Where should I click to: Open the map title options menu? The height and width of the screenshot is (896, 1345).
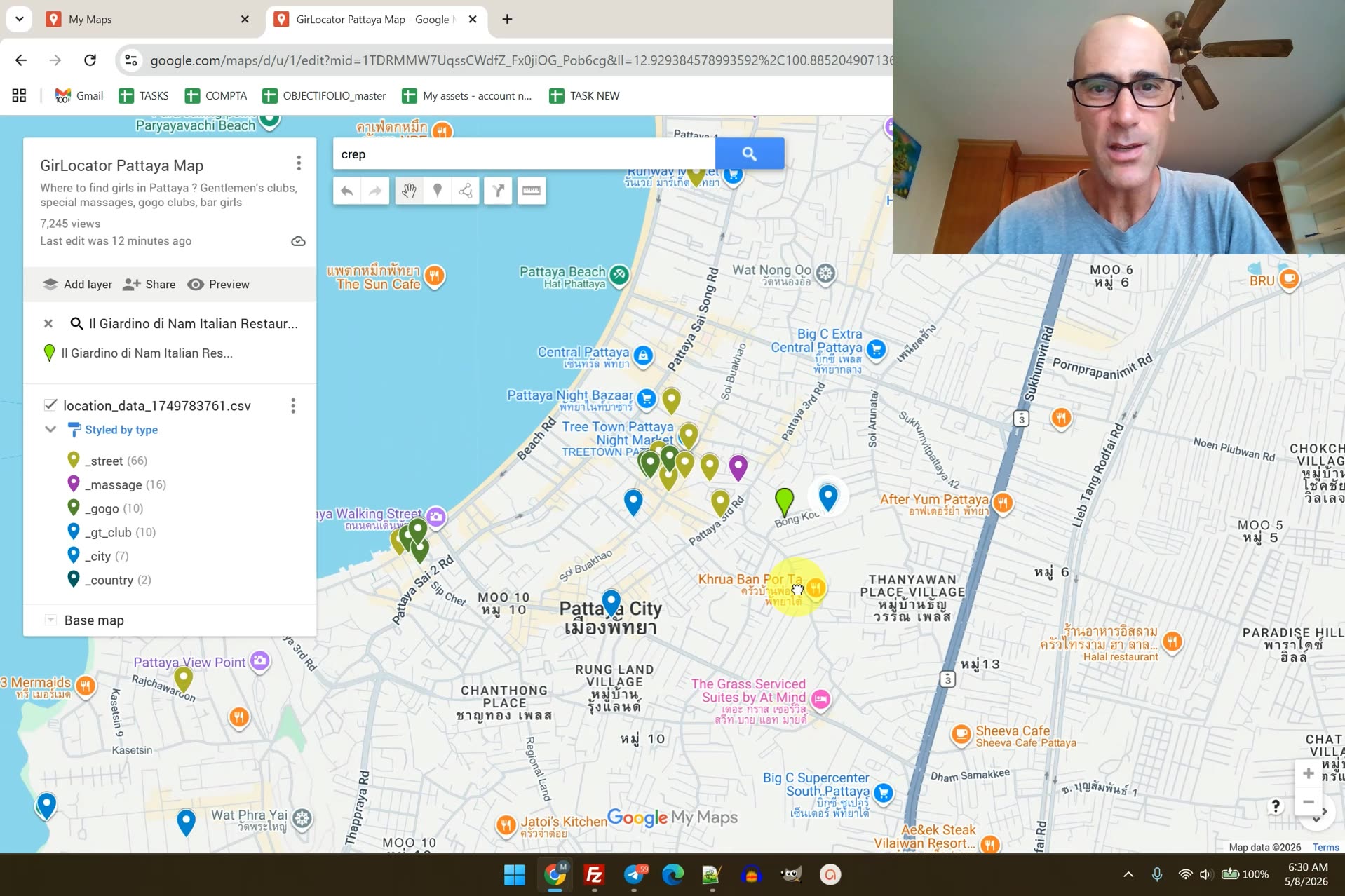click(299, 163)
